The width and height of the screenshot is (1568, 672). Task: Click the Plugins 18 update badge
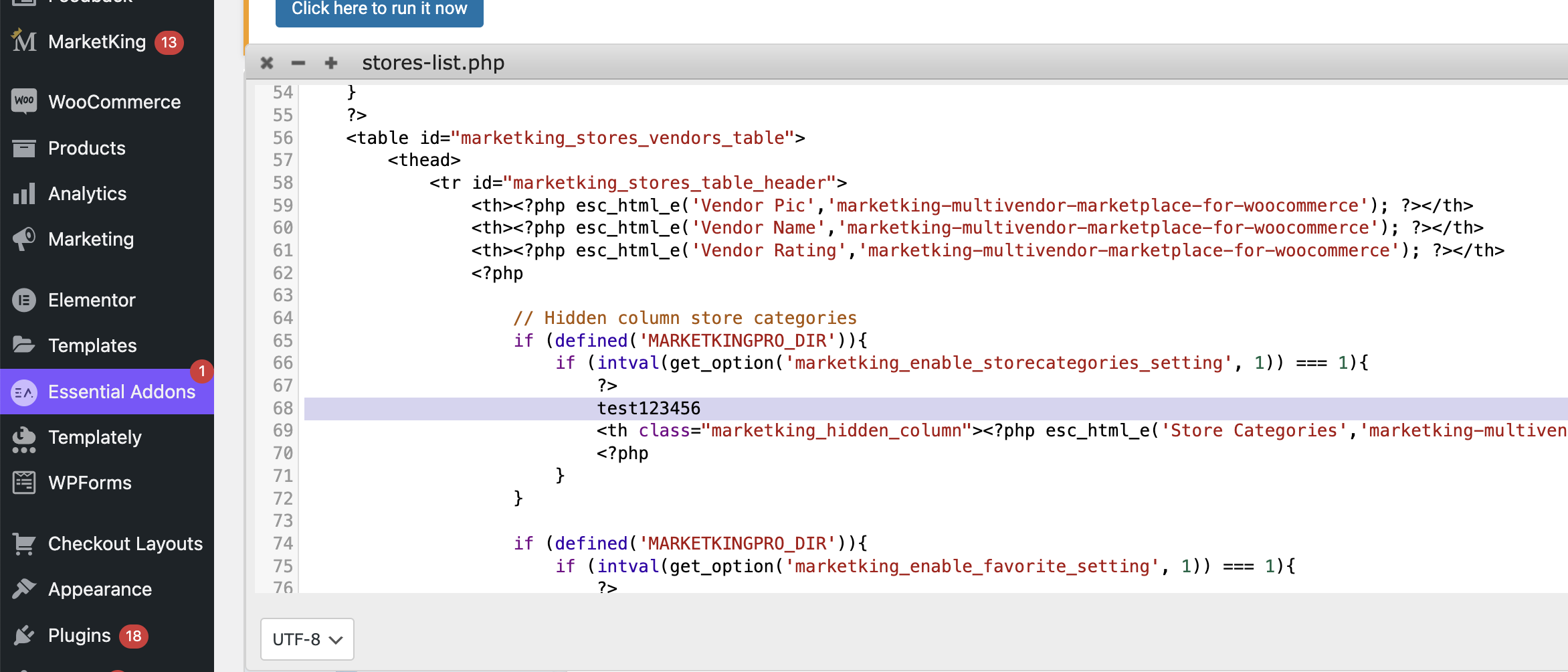click(133, 636)
